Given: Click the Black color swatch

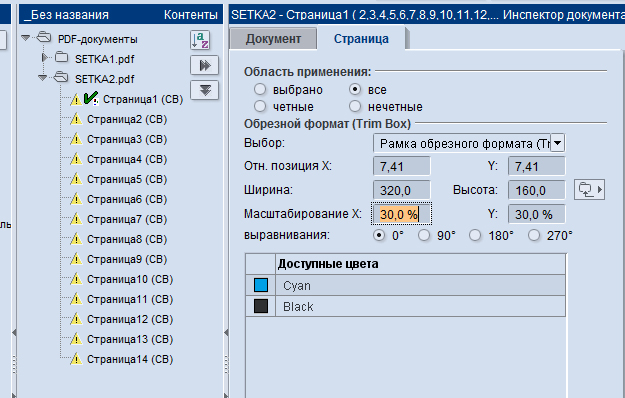Looking at the screenshot, I should coord(261,306).
